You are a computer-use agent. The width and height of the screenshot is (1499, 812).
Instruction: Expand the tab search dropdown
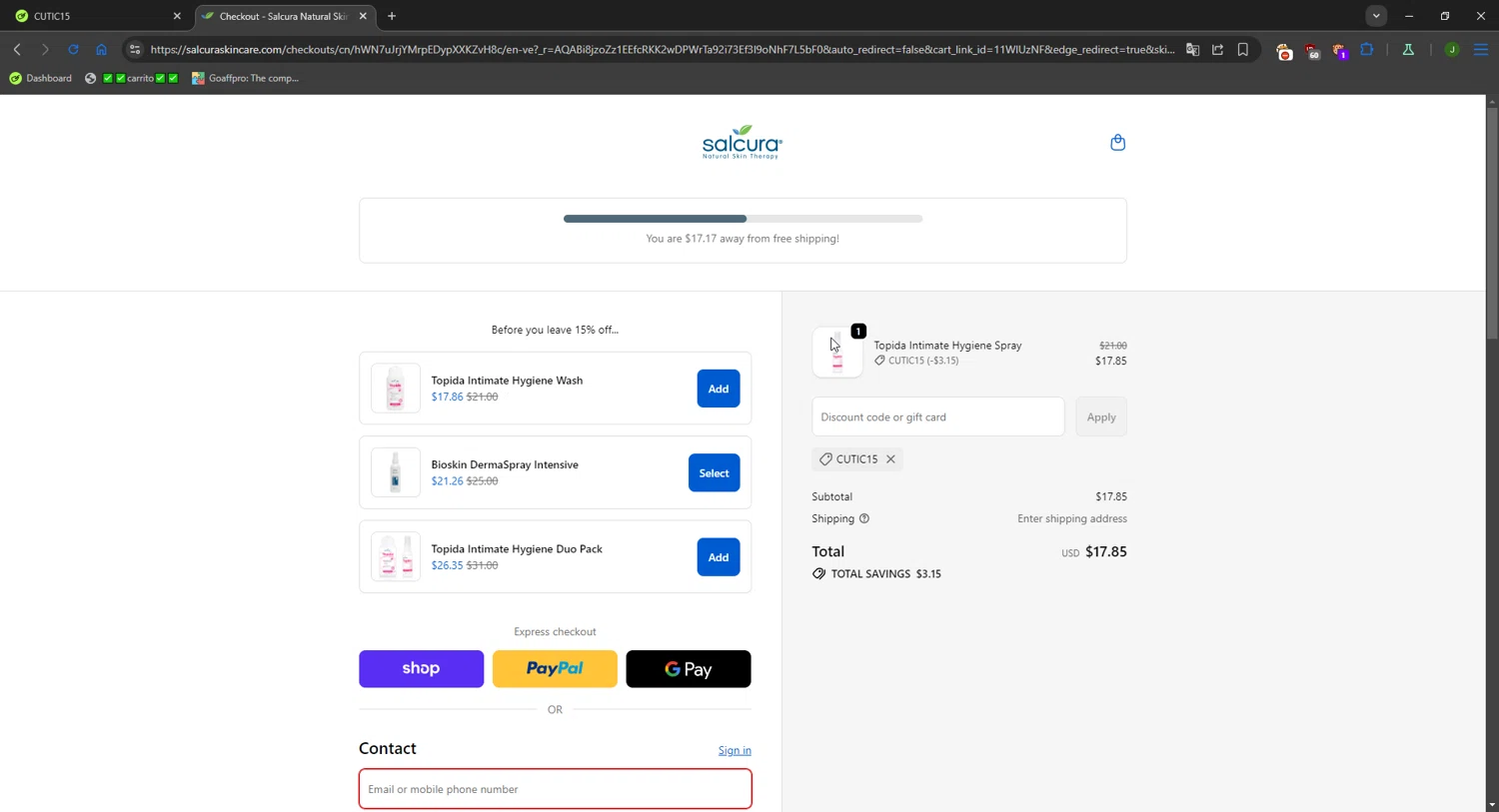[1376, 16]
